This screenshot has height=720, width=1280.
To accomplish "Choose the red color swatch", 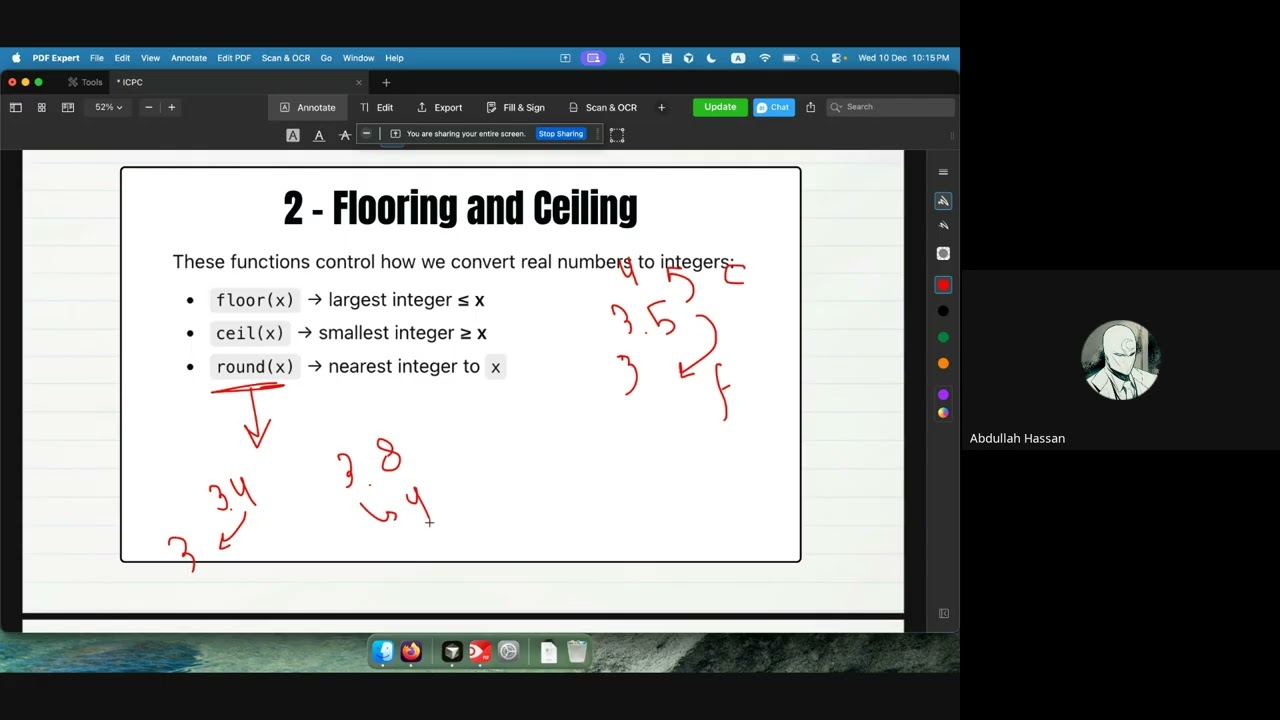I will [943, 285].
